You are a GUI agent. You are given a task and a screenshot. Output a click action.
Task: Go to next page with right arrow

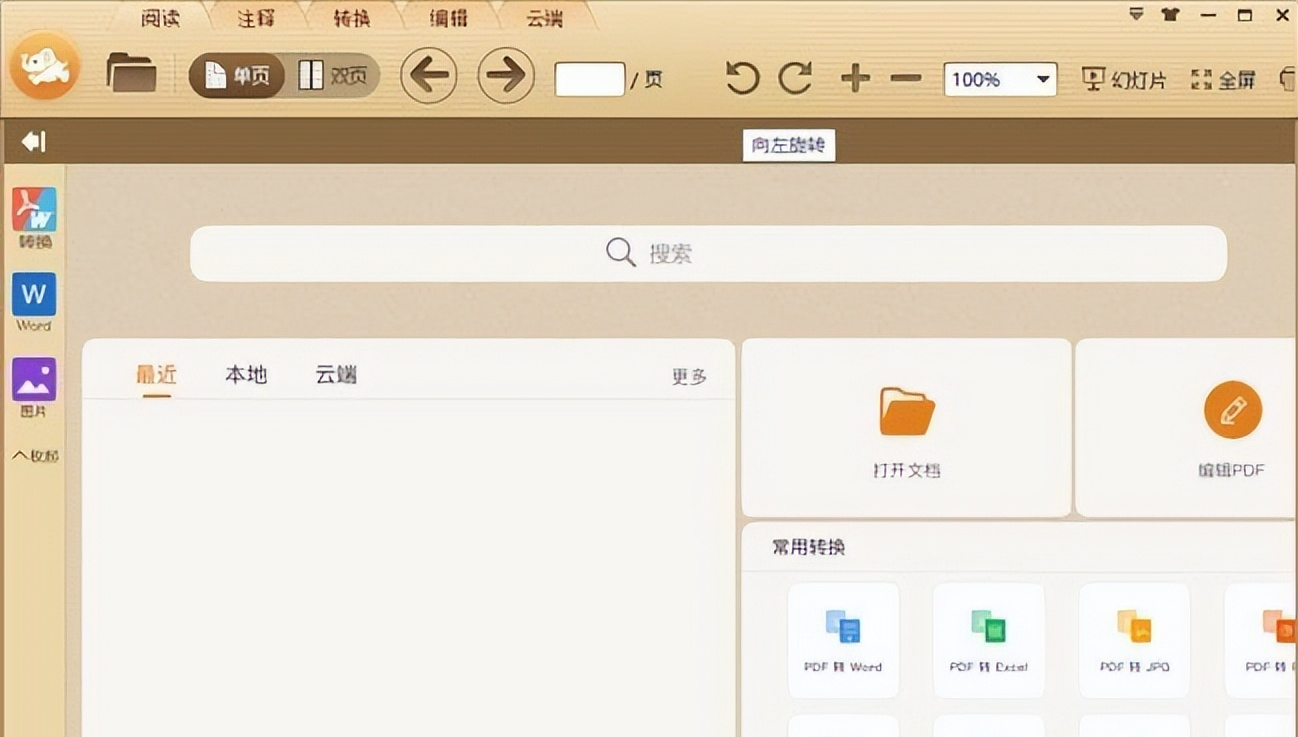click(x=506, y=75)
